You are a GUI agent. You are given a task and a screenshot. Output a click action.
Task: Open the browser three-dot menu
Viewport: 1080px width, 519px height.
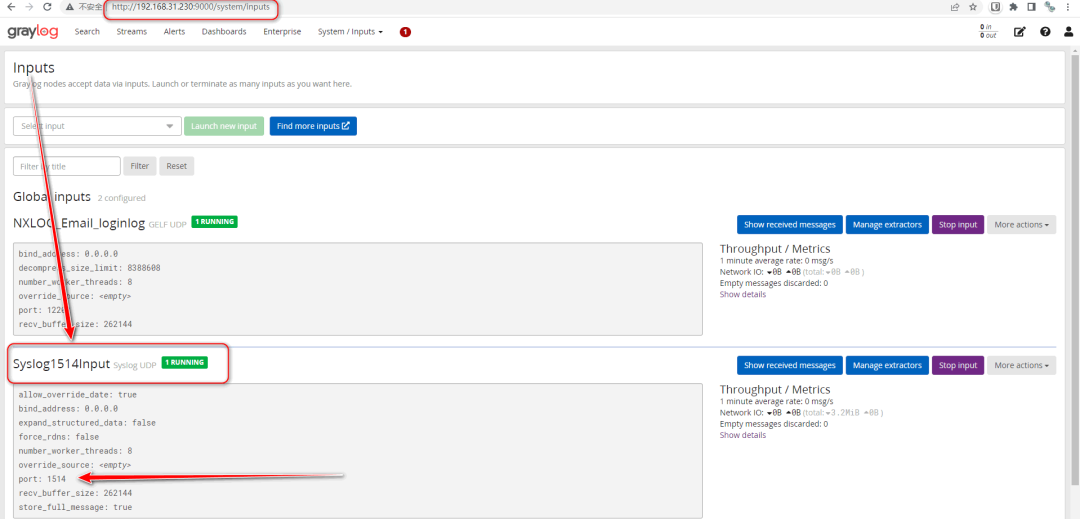click(1069, 7)
